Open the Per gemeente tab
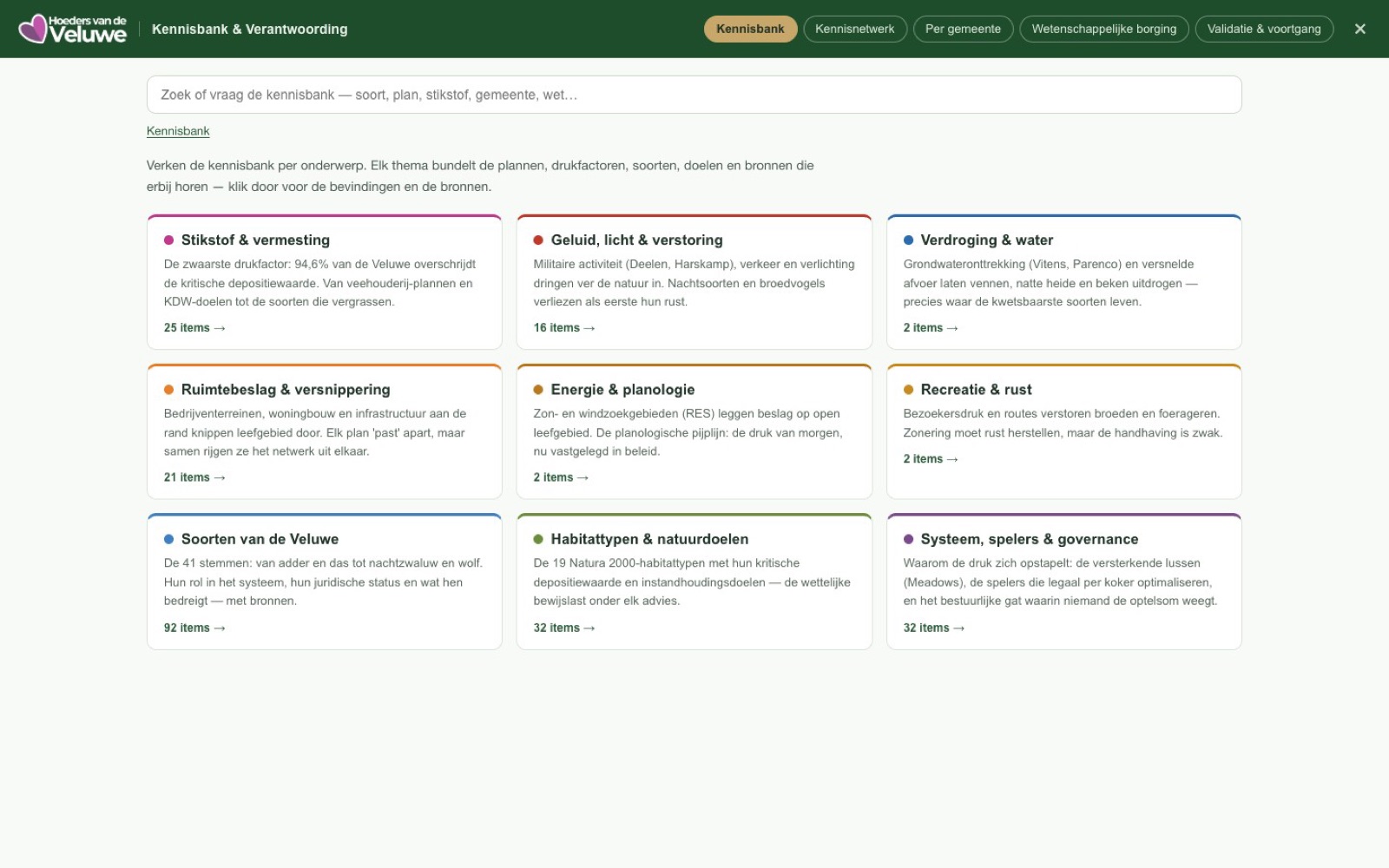The height and width of the screenshot is (868, 1389). pyautogui.click(x=963, y=29)
